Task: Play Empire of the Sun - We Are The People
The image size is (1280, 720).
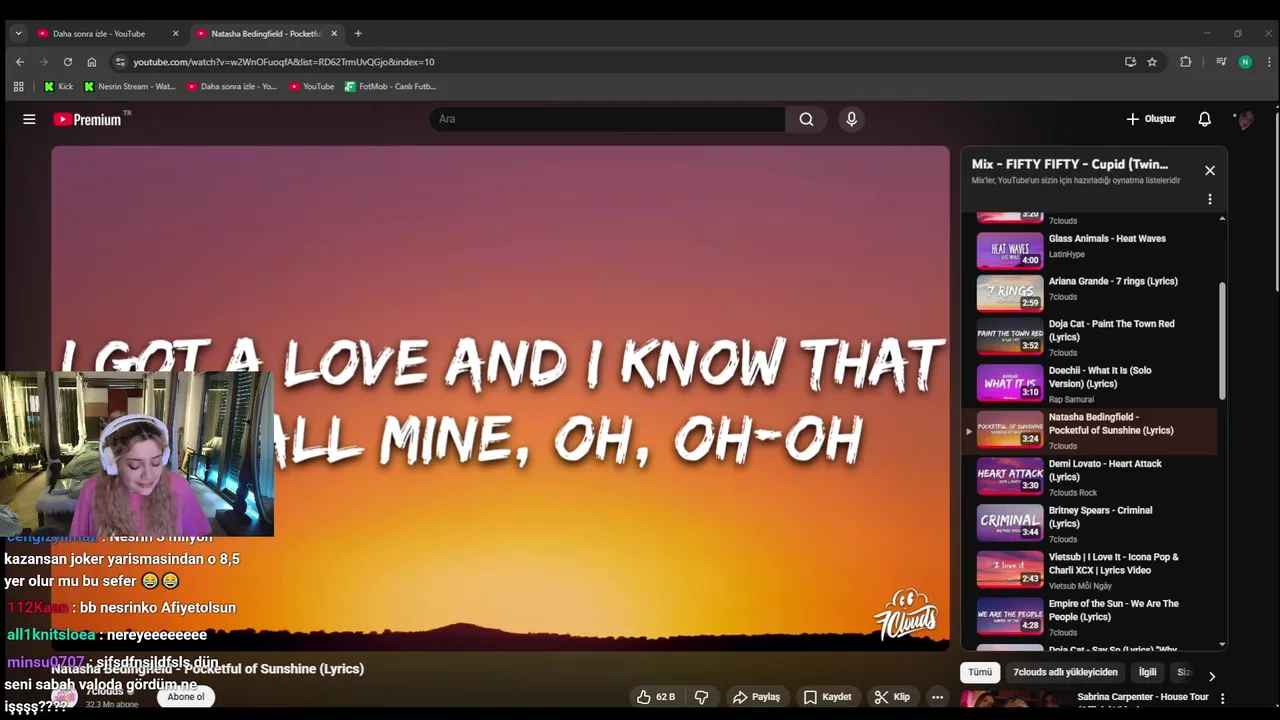Action: 1090,617
